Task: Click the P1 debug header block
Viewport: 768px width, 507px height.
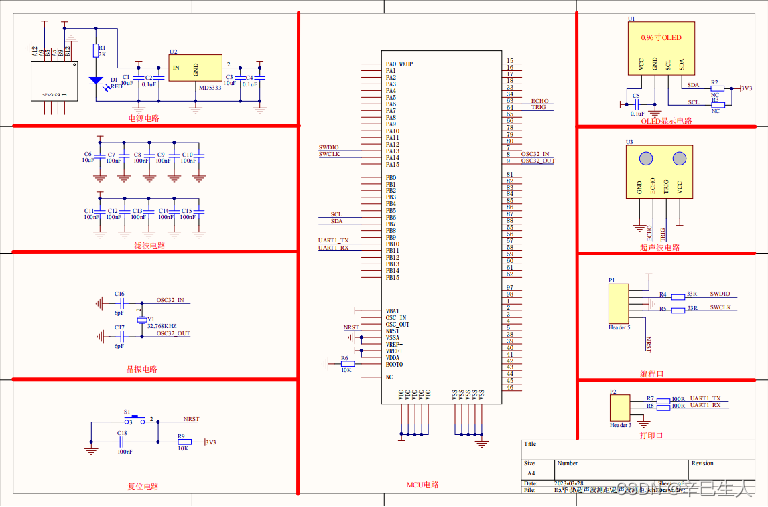Action: [619, 303]
